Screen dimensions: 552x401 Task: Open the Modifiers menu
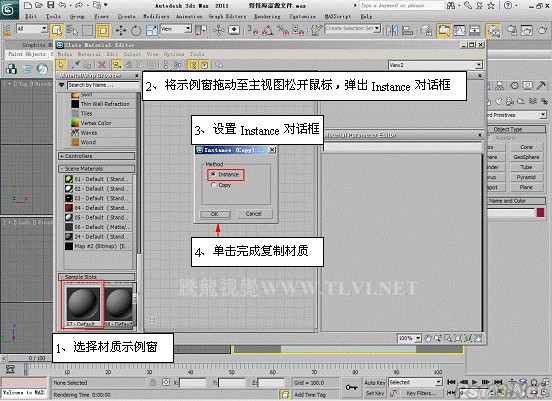pyautogui.click(x=156, y=16)
